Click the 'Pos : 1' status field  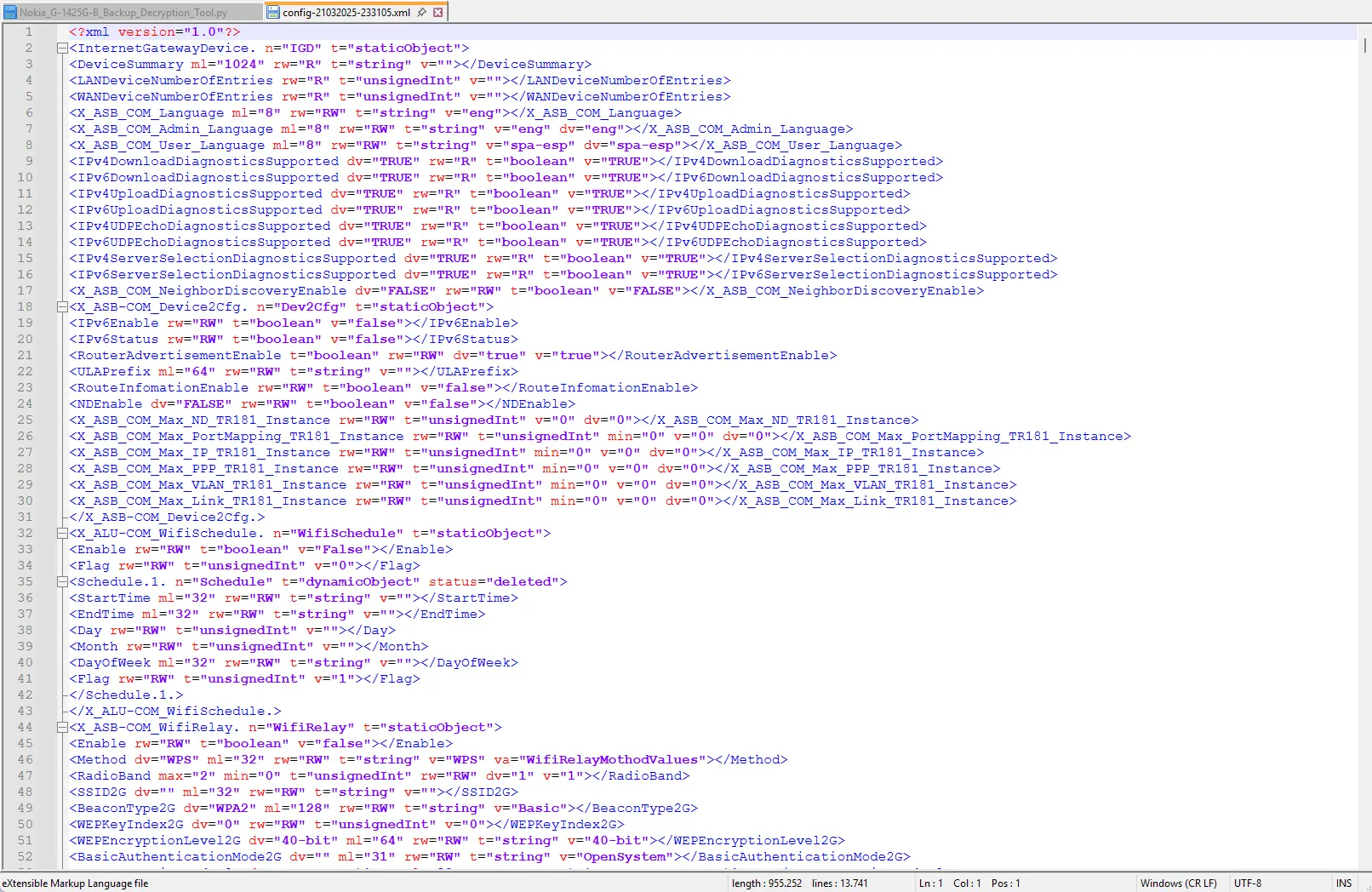pyautogui.click(x=1005, y=883)
